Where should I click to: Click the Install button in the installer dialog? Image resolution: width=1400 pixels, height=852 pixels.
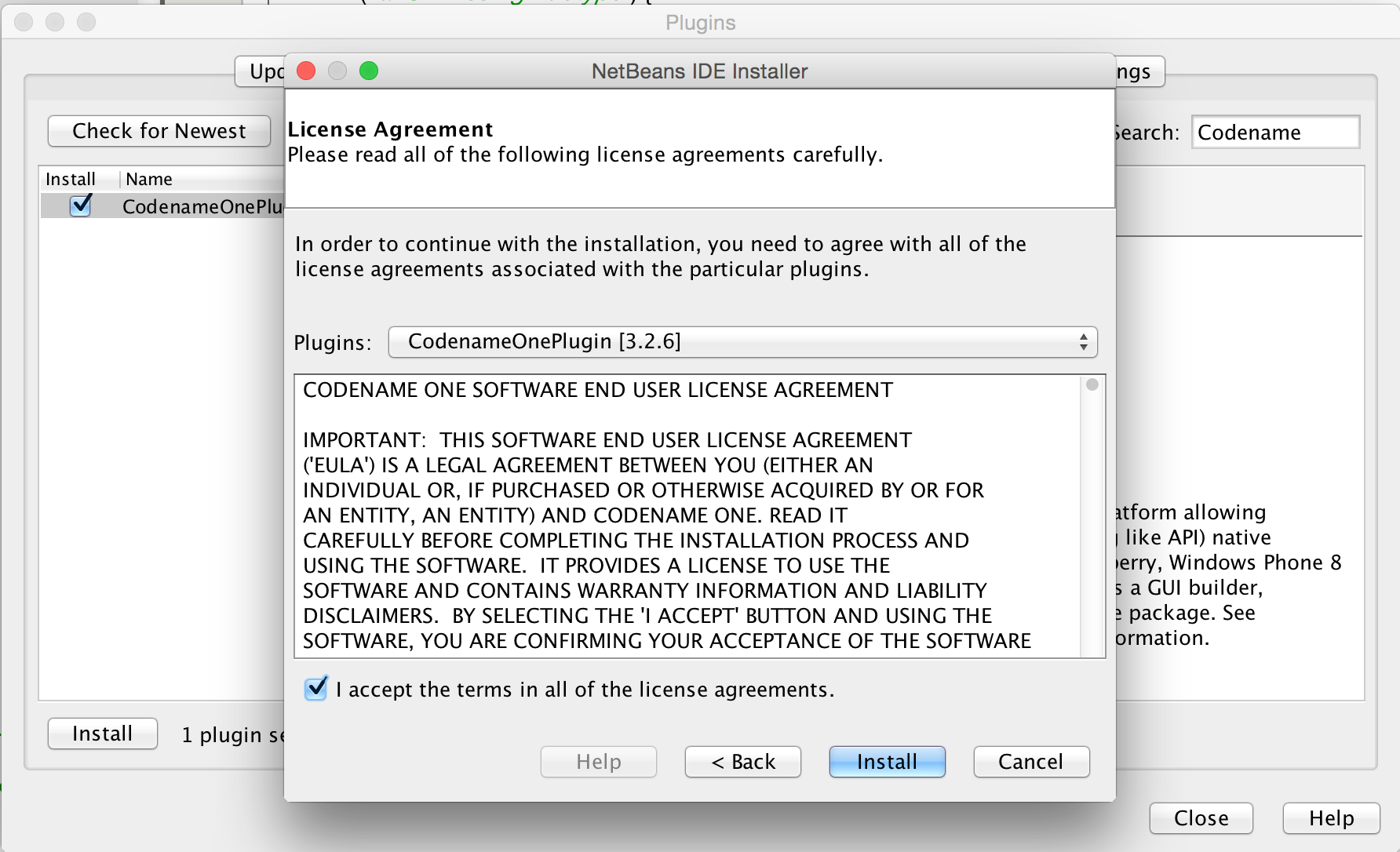[887, 762]
